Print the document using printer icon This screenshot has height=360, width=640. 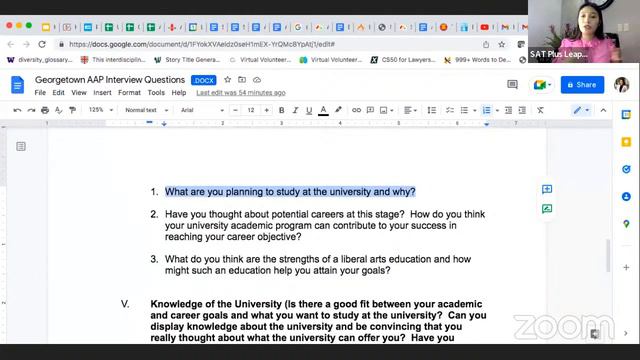tap(45, 110)
